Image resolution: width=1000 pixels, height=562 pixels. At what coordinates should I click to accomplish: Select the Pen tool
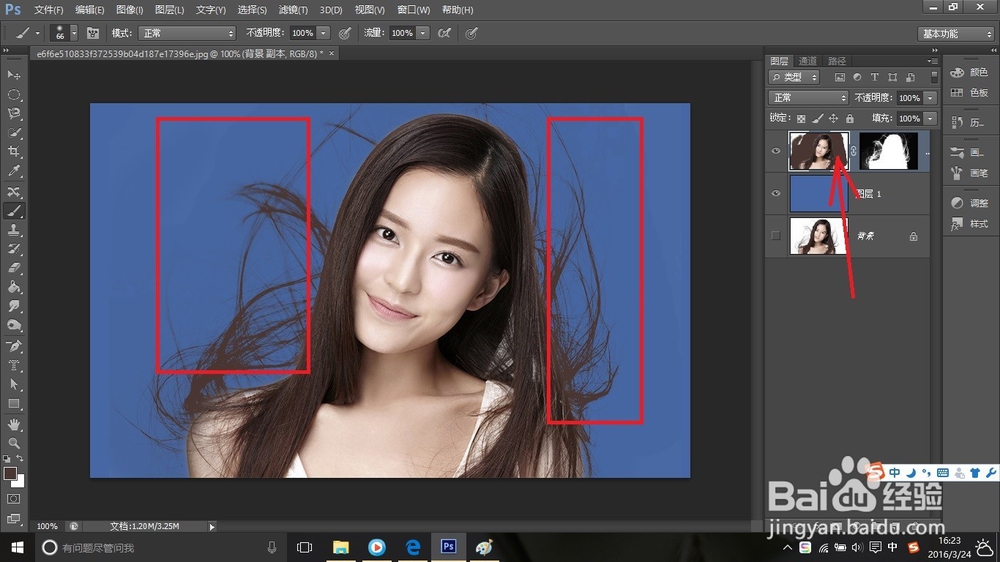pyautogui.click(x=14, y=346)
